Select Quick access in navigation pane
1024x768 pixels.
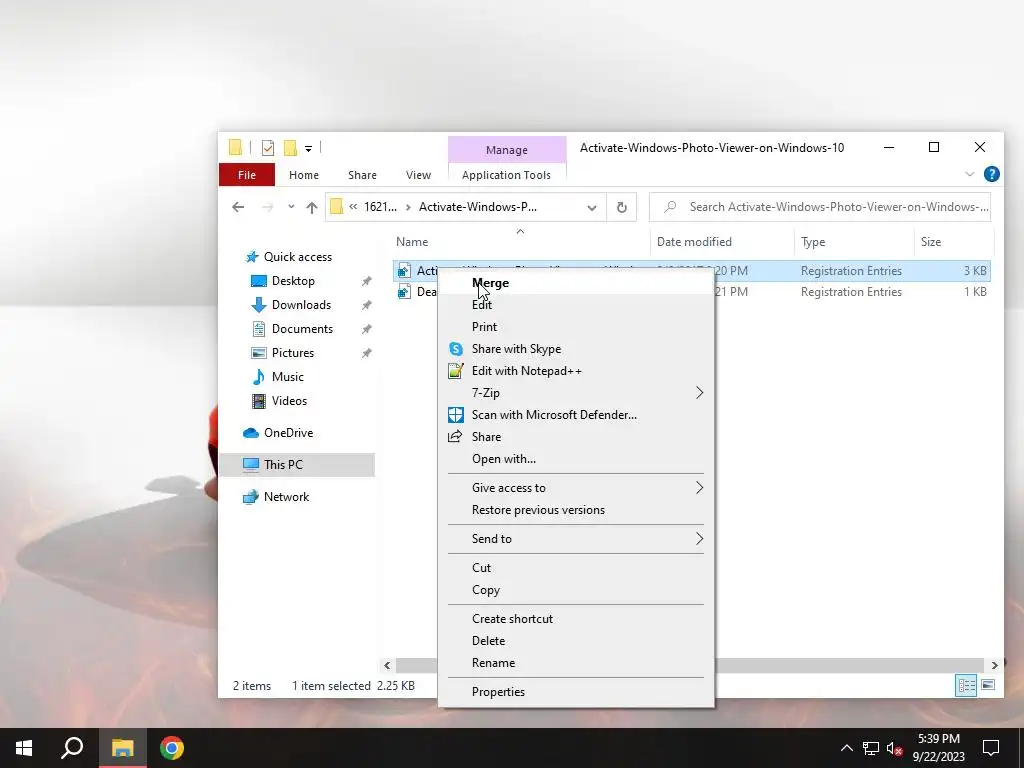[x=298, y=257]
